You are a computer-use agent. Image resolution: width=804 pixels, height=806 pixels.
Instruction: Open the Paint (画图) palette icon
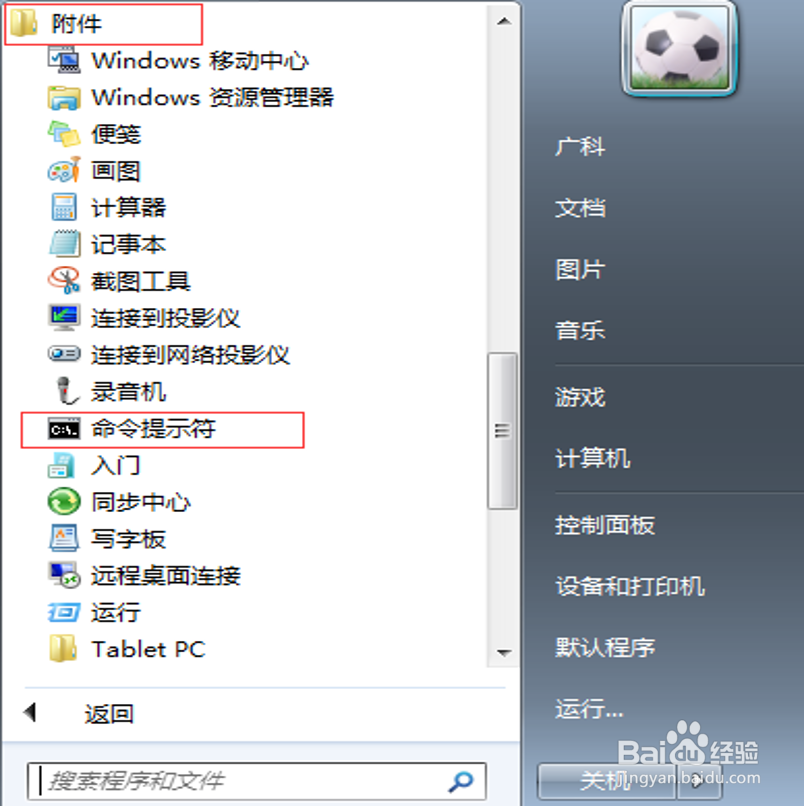pos(64,170)
